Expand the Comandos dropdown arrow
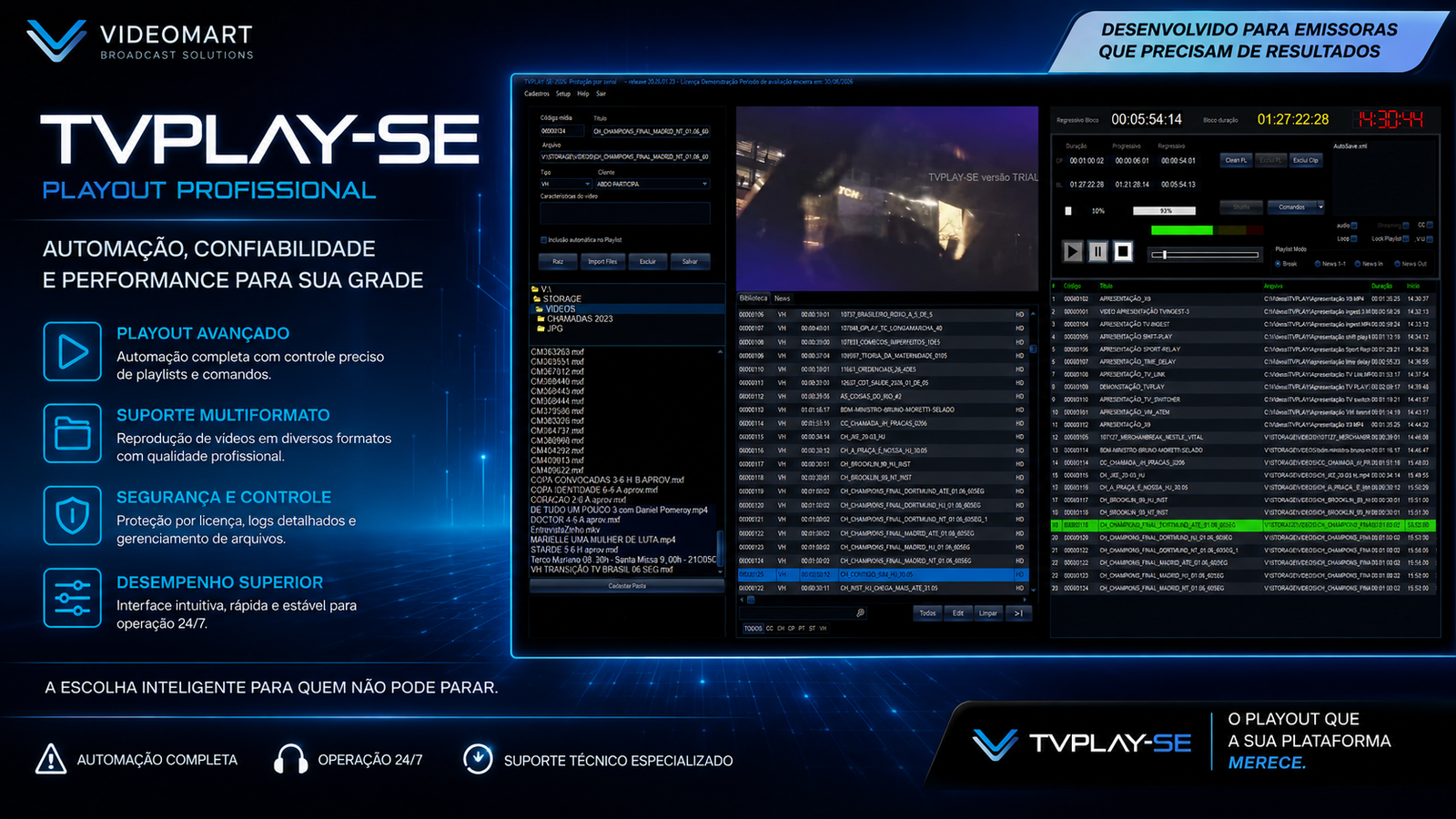 click(x=1320, y=207)
